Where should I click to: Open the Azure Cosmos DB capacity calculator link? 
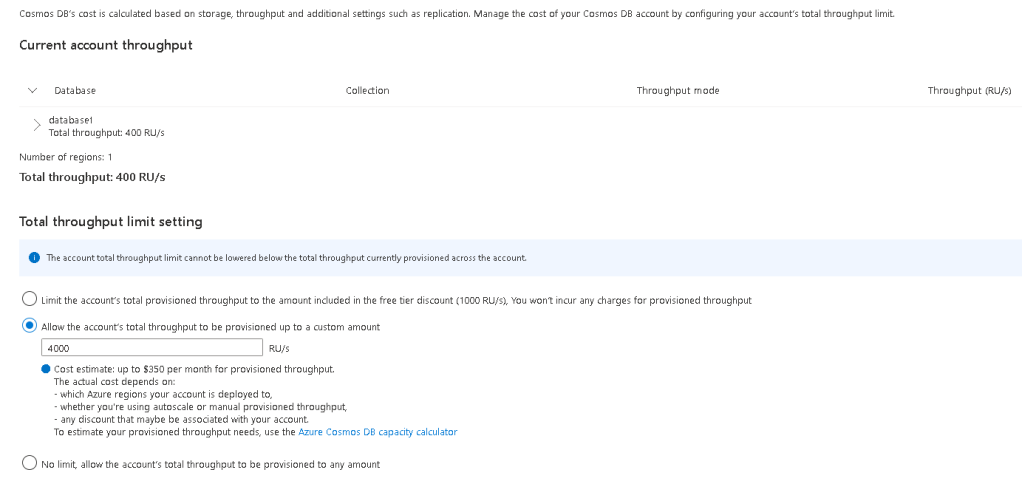[377, 432]
